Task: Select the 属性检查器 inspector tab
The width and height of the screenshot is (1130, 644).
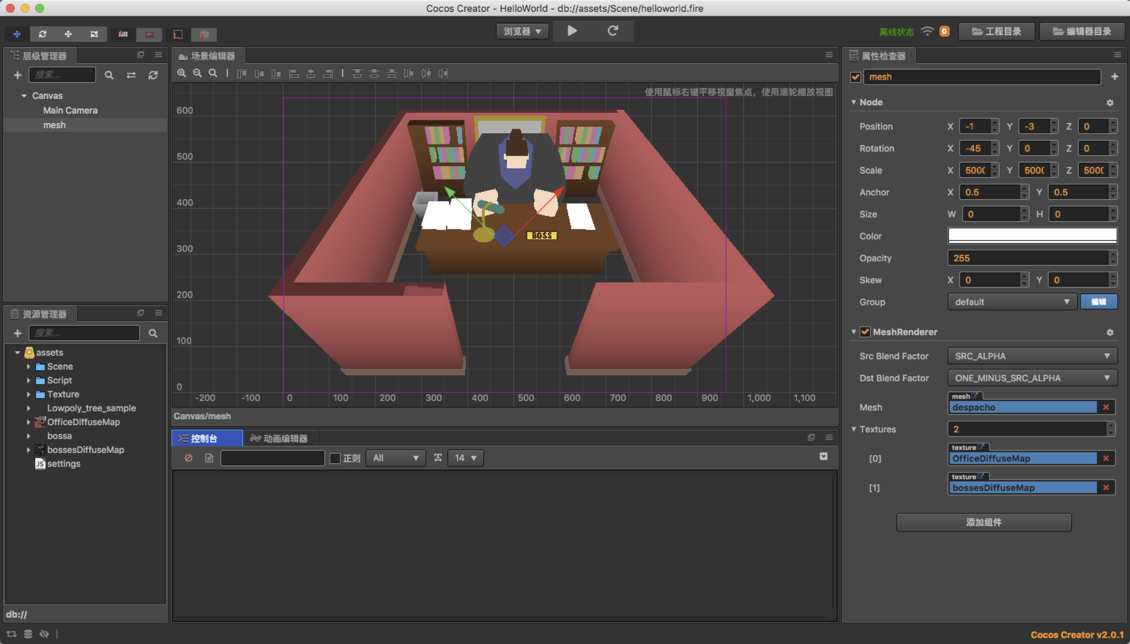Action: point(878,55)
